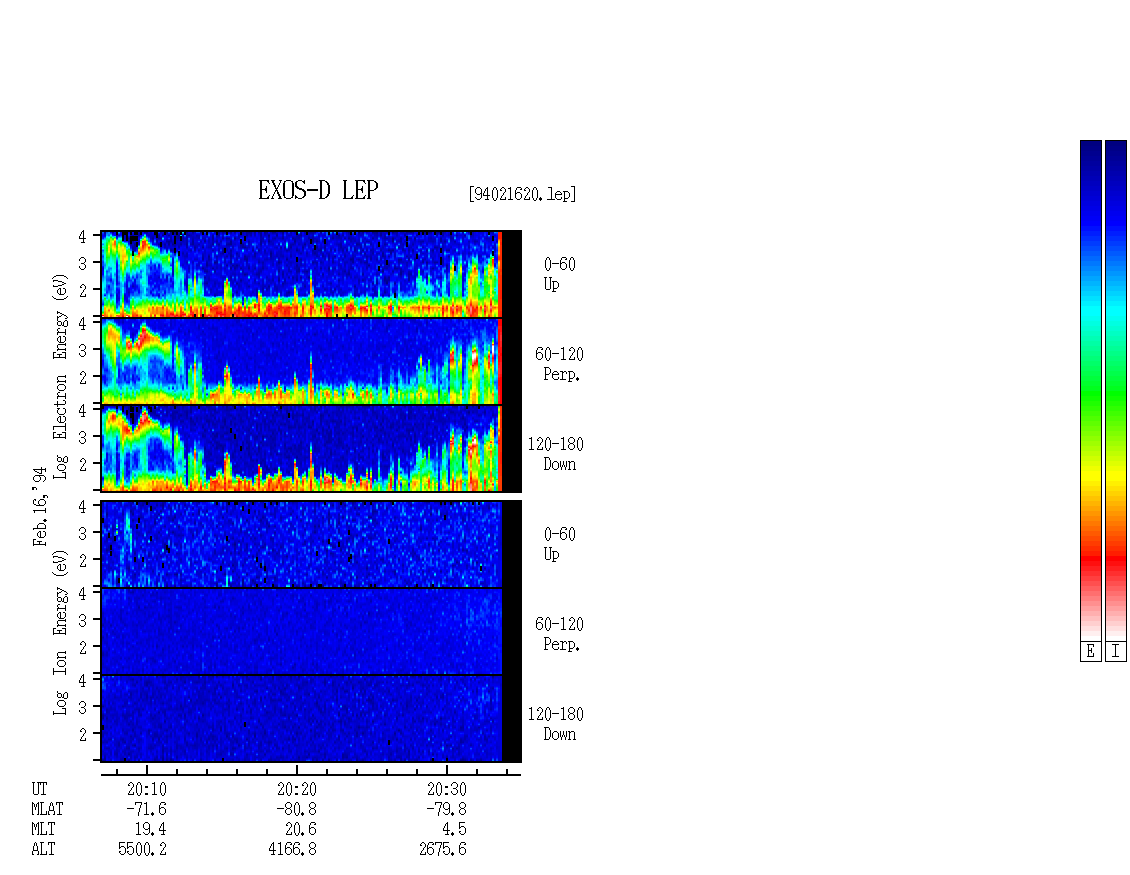This screenshot has height=875, width=1130.
Task: Select the MLAT value -71.6
Action: pos(146,809)
